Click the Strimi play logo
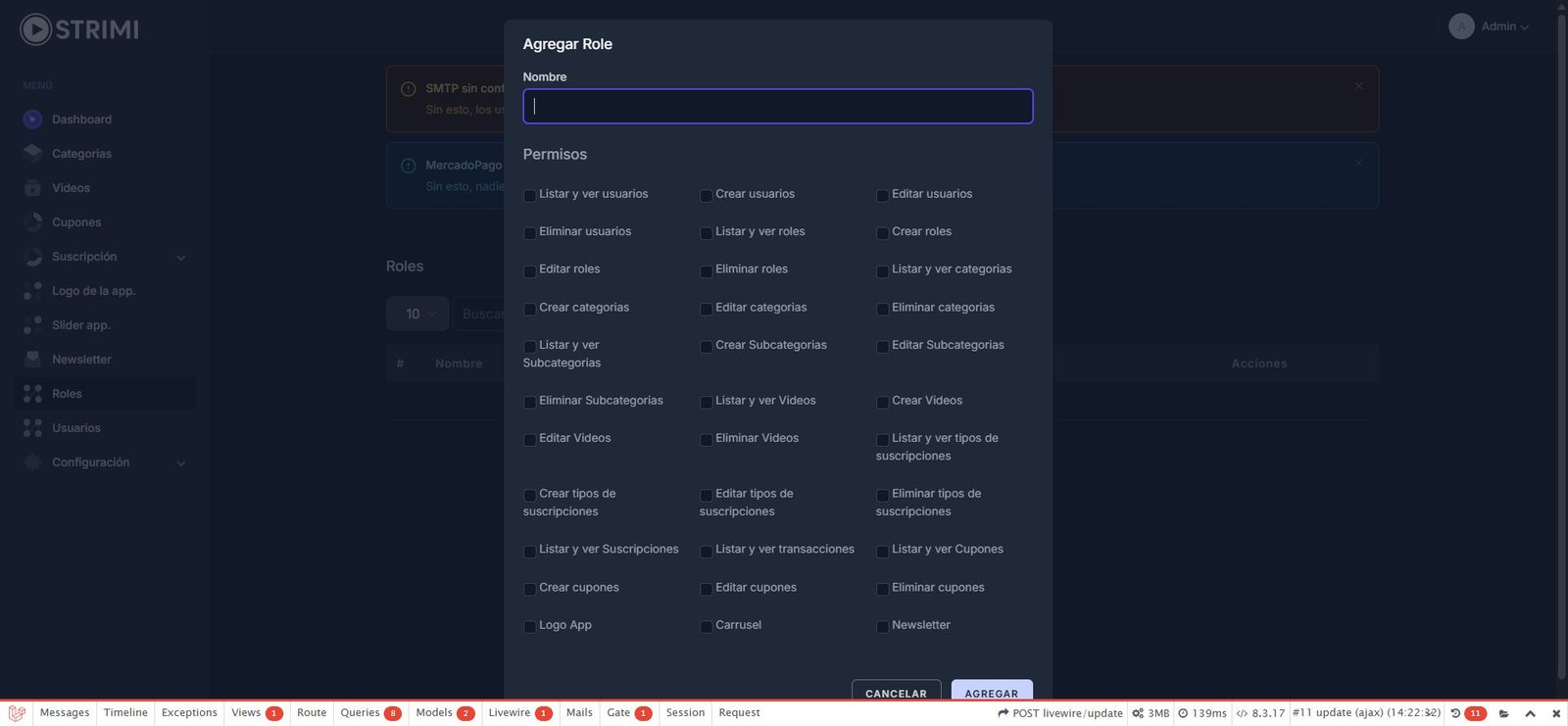 point(35,29)
